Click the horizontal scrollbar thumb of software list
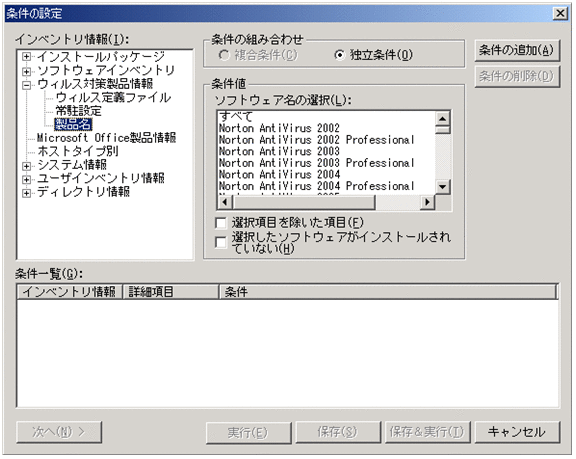The height and width of the screenshot is (459, 576). point(305,202)
